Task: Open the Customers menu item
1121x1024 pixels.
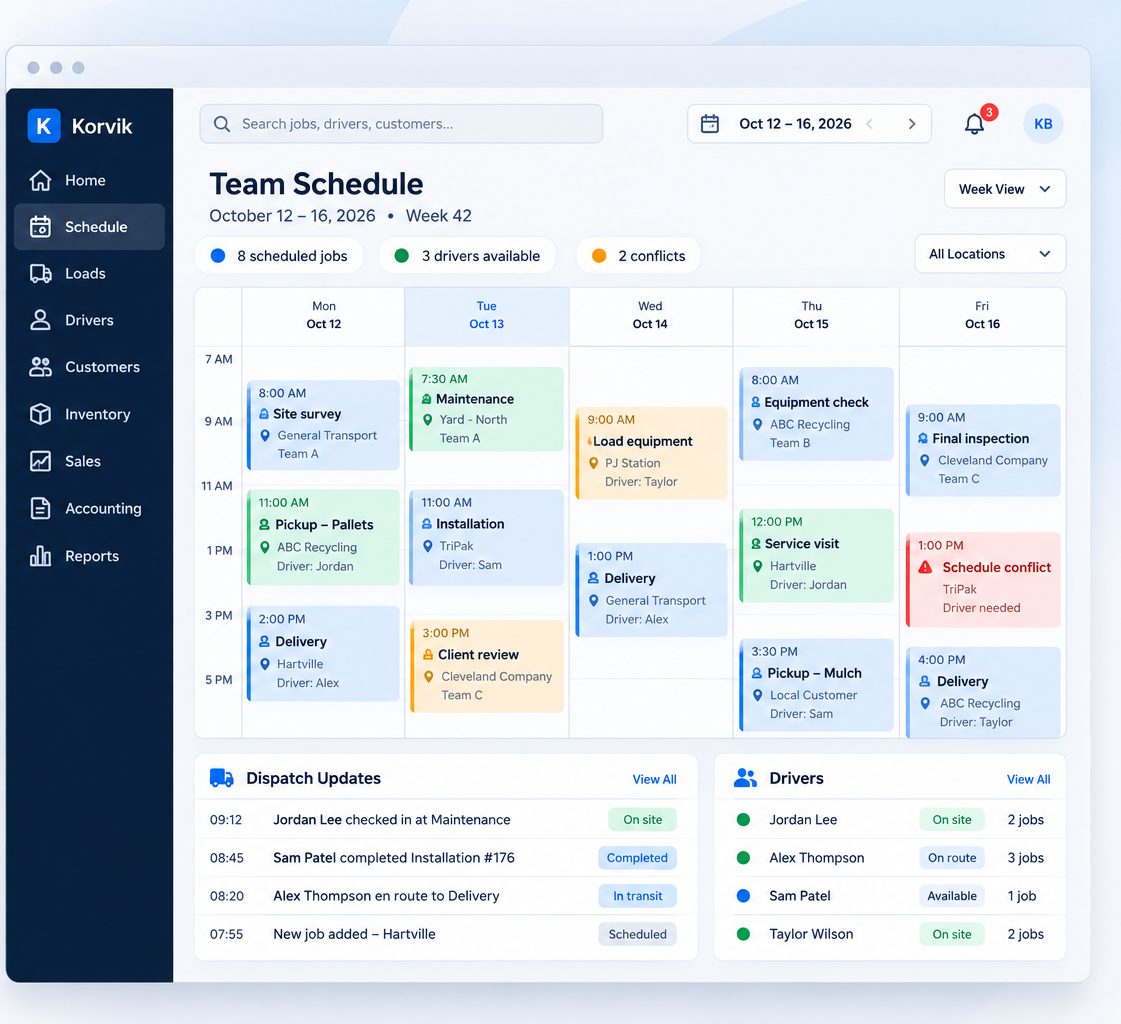Action: (x=89, y=367)
